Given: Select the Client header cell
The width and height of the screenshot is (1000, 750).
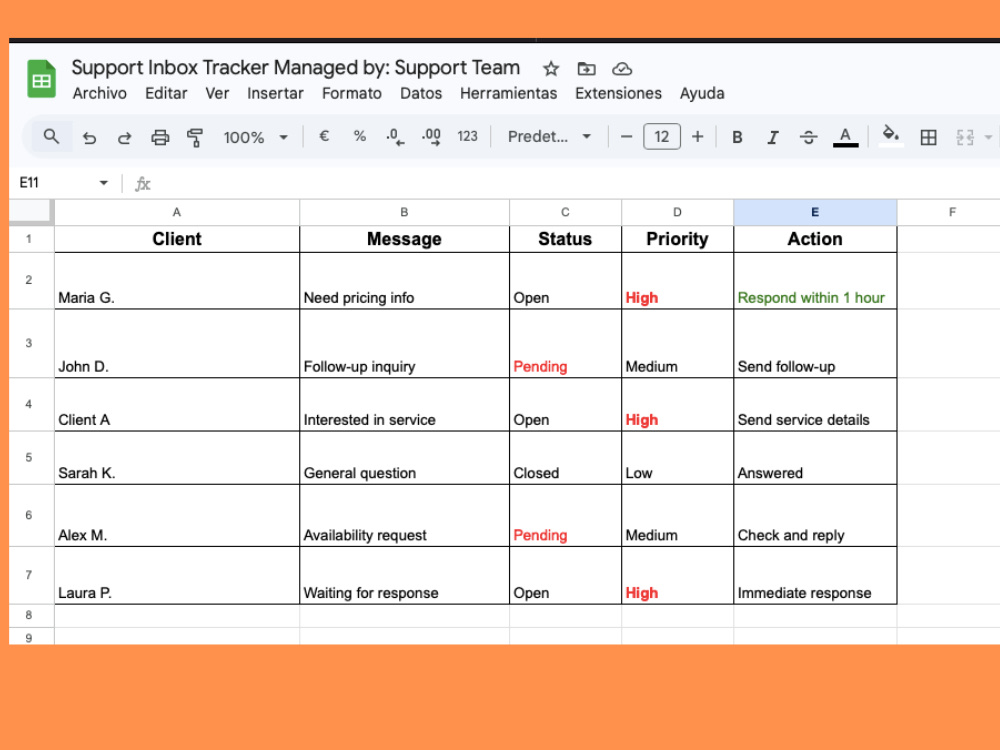Looking at the screenshot, I should (177, 239).
